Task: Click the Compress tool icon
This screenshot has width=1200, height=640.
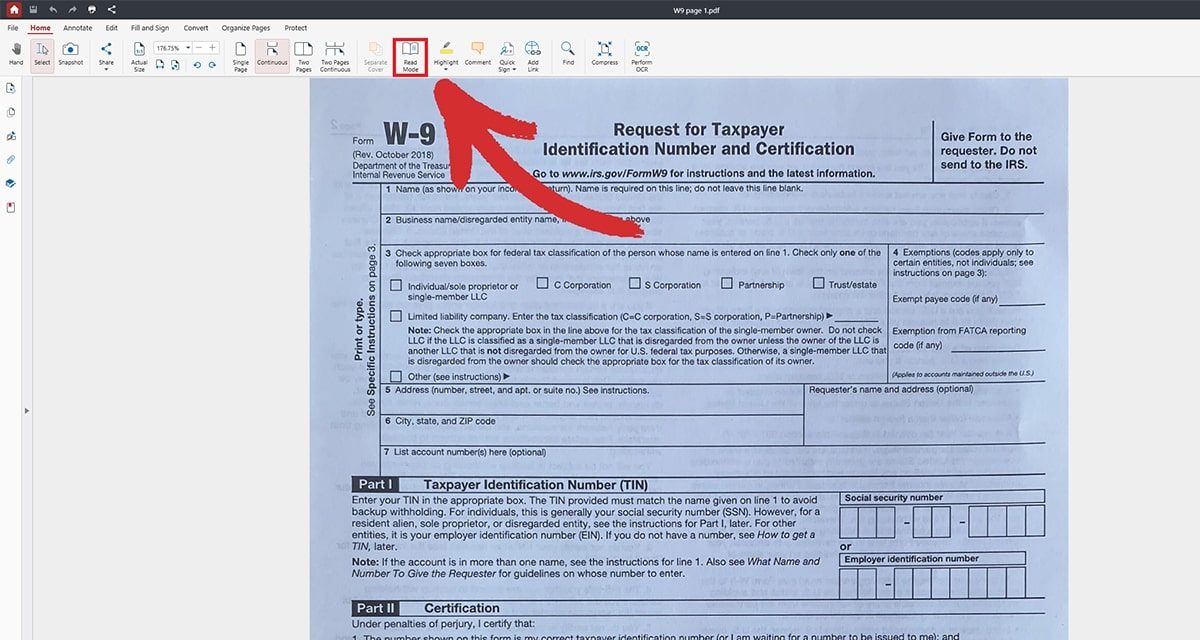Action: 604,53
